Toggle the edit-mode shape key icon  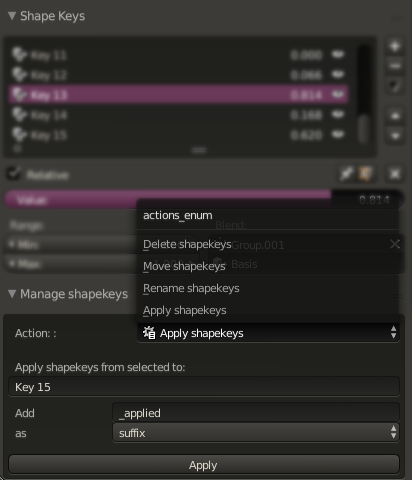coord(365,174)
